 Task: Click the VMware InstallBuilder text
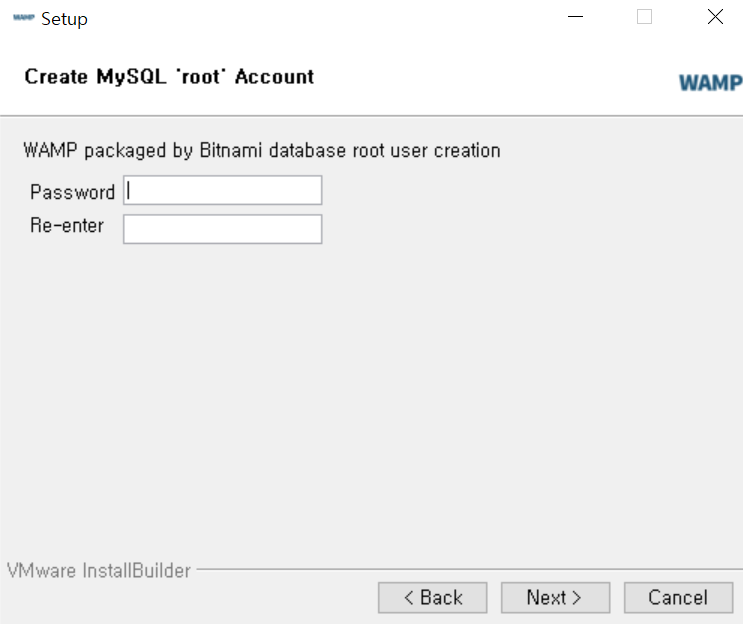[x=99, y=570]
